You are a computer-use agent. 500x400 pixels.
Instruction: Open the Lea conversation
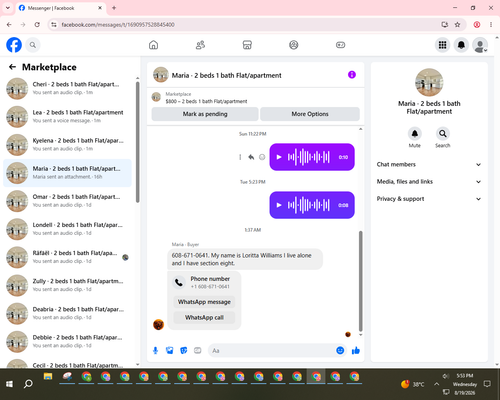[68, 117]
